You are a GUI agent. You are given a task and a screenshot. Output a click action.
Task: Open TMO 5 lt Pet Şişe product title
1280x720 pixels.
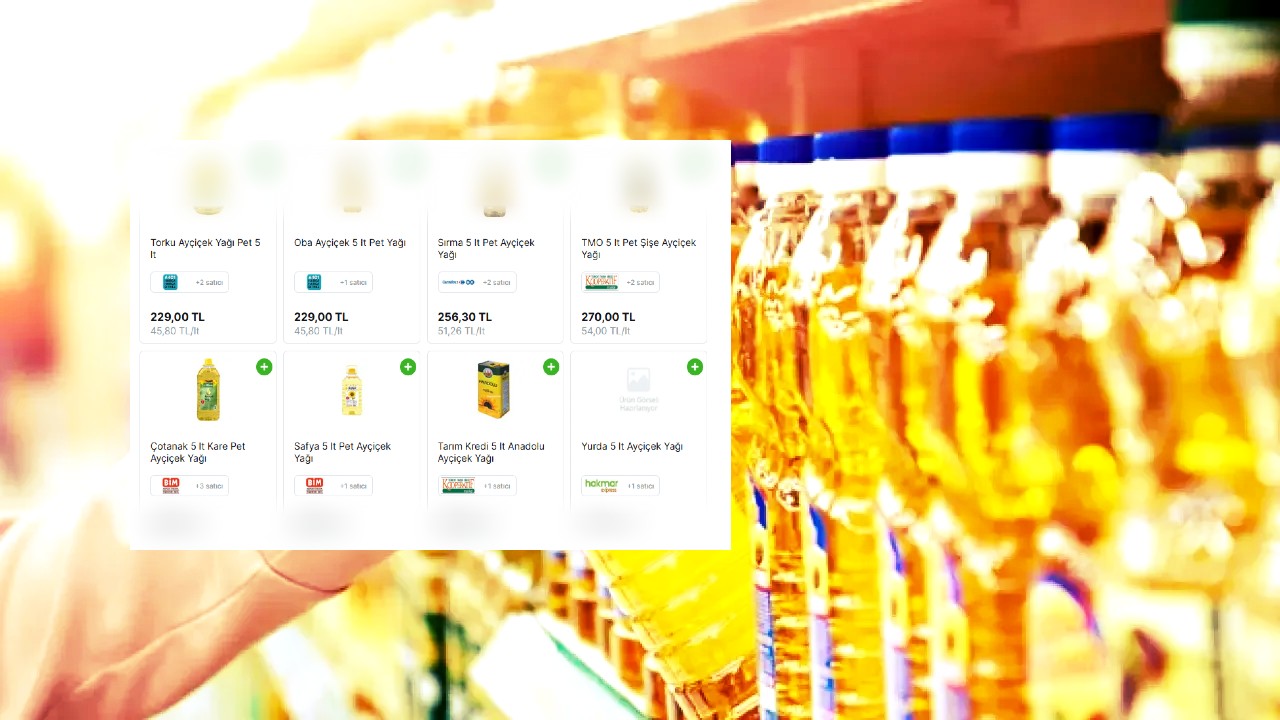pyautogui.click(x=638, y=248)
